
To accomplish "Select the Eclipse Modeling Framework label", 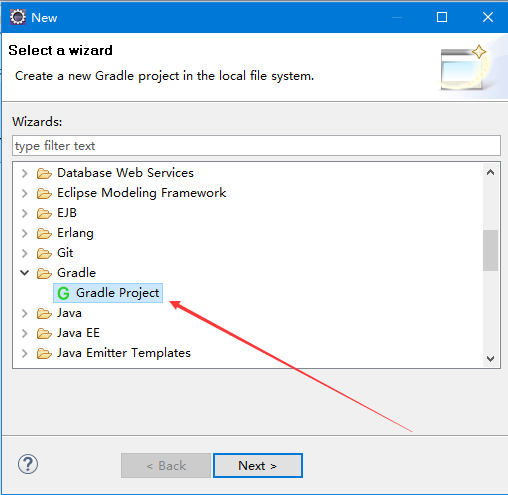I will (x=142, y=193).
